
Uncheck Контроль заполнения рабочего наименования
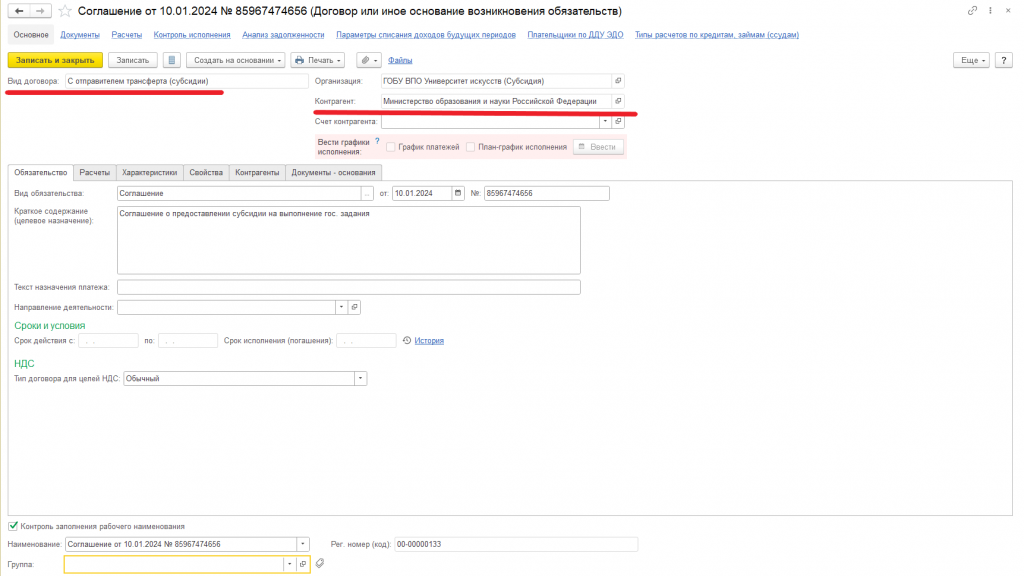click(13, 526)
